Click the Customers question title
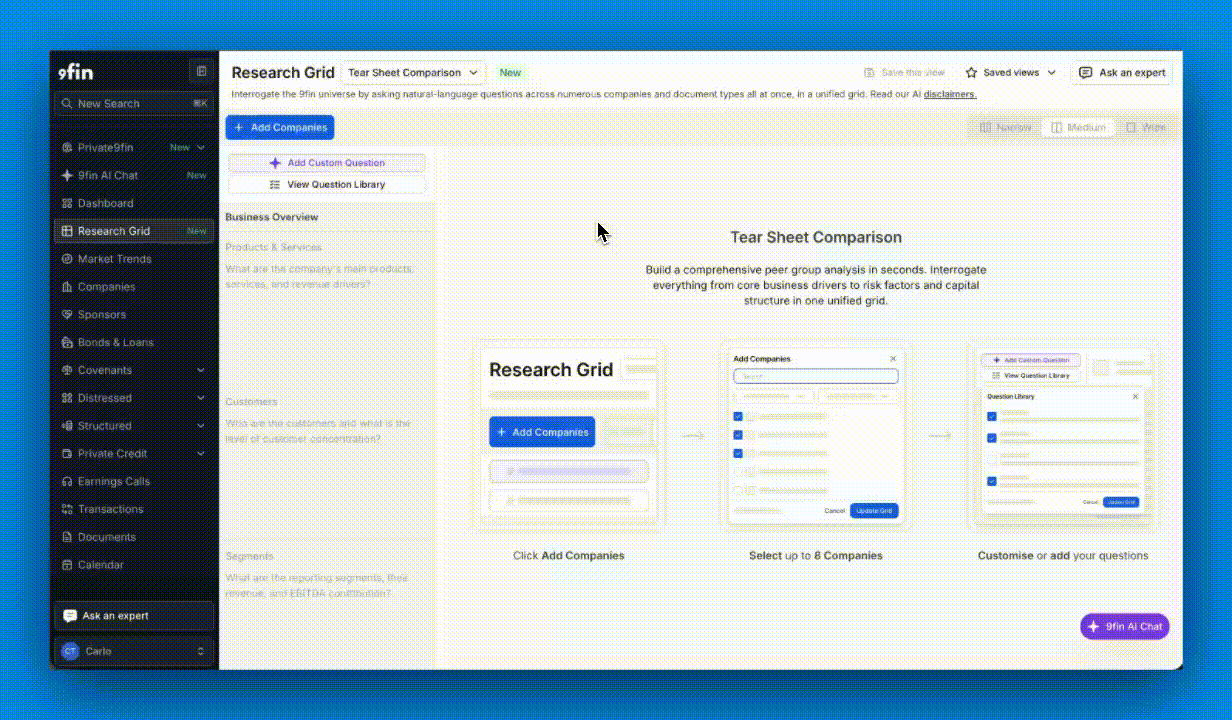The image size is (1232, 720). point(252,402)
